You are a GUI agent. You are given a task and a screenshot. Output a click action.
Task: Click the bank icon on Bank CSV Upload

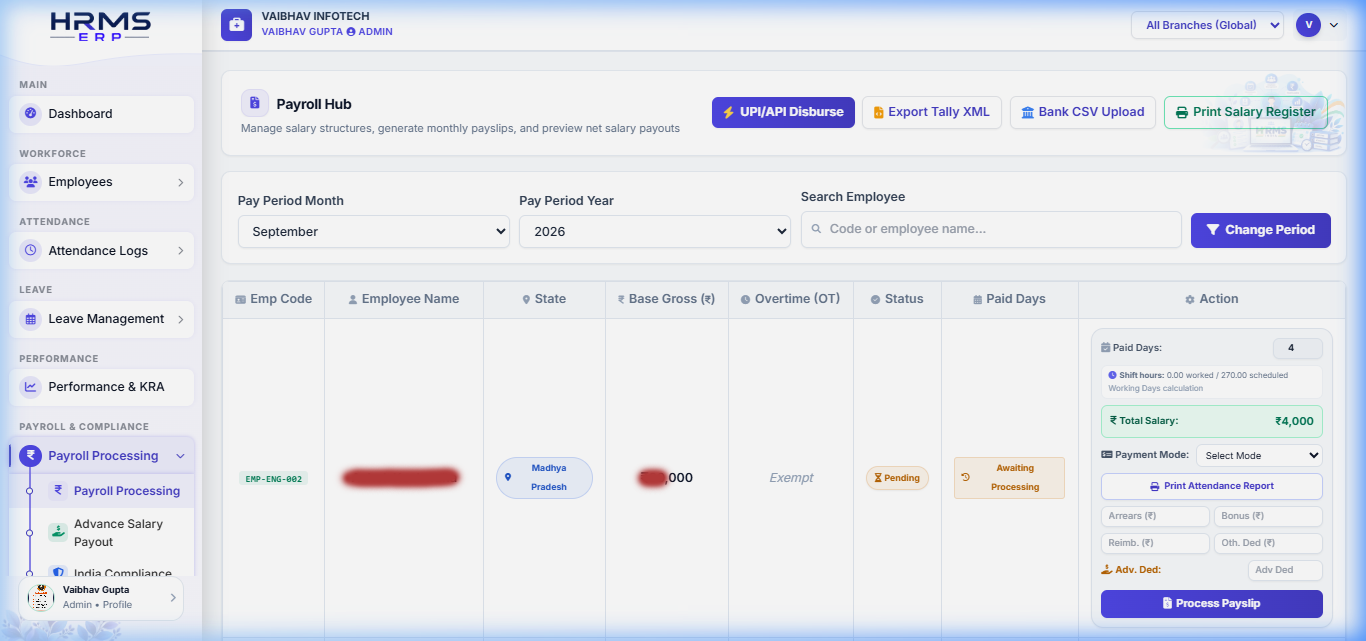coord(1027,112)
